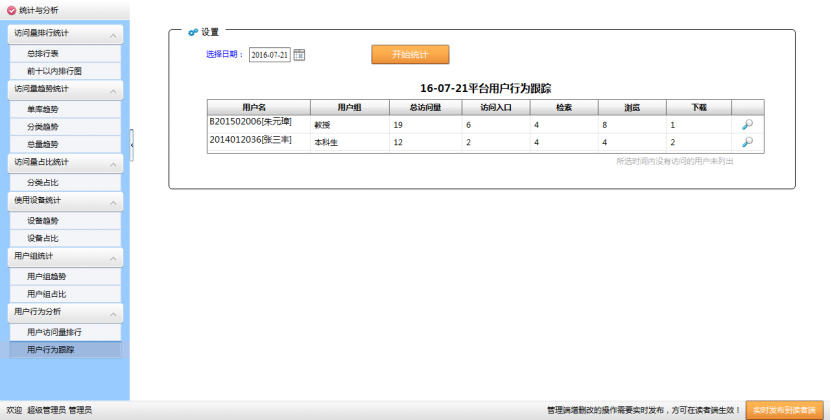Image resolution: width=831 pixels, height=420 pixels.
Task: Click the date input field showing 2016-07-21
Action: pos(269,55)
